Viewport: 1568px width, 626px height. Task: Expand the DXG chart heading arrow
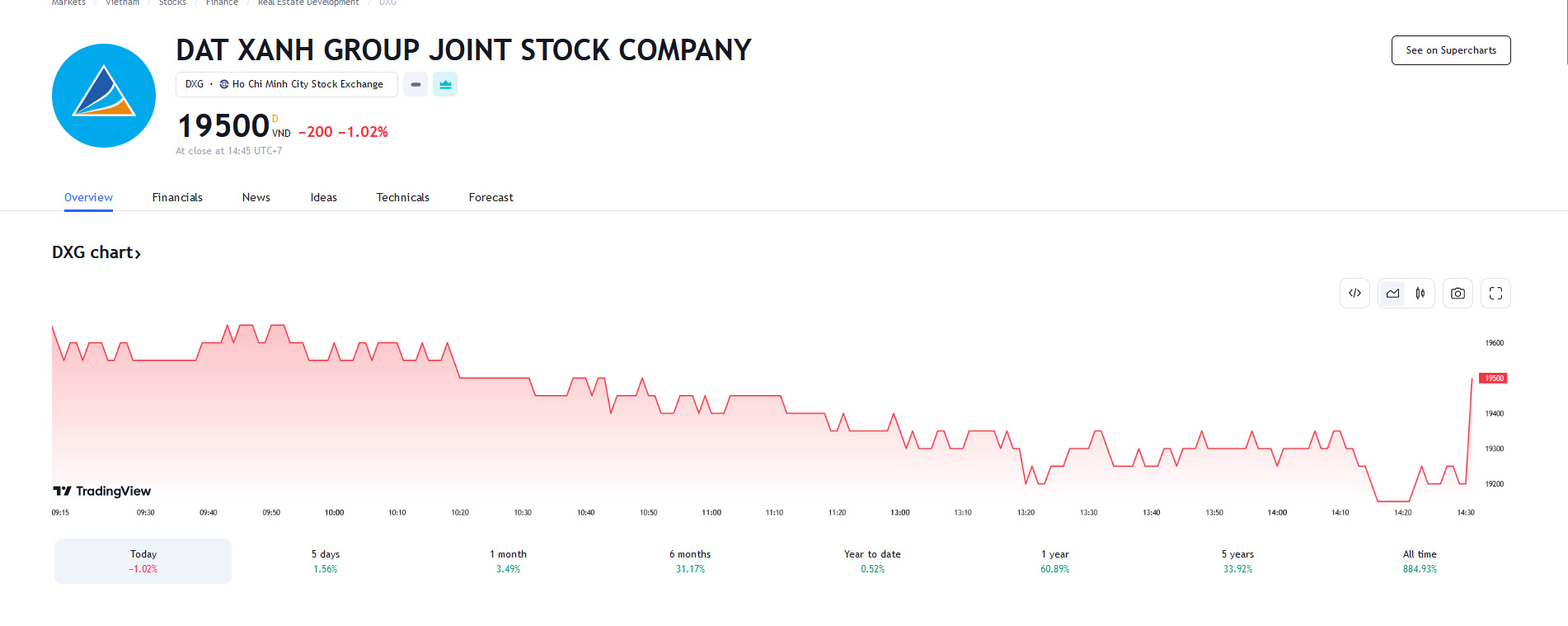[x=138, y=254]
